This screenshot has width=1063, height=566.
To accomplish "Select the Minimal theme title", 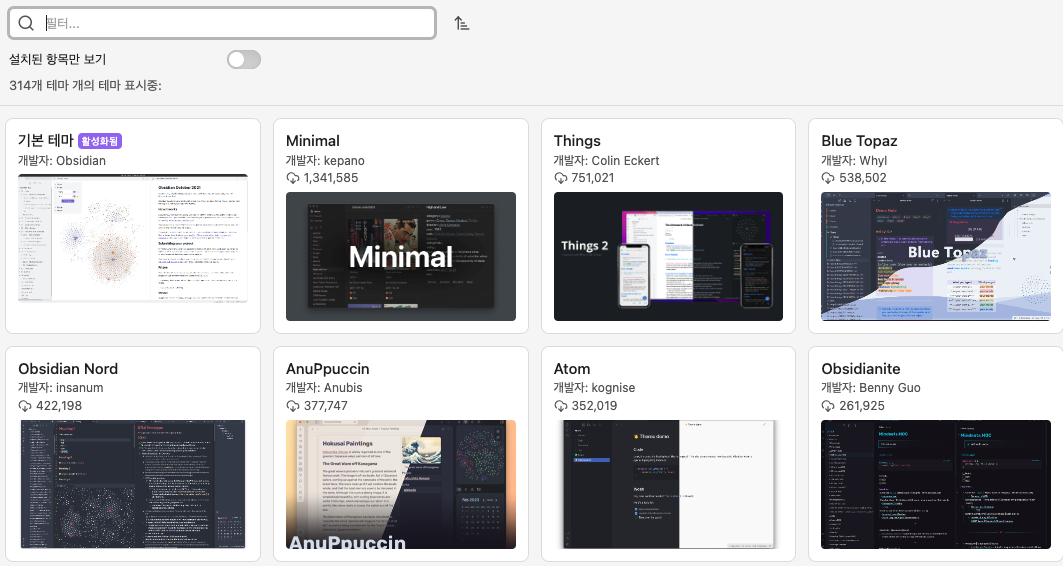I will click(x=313, y=141).
